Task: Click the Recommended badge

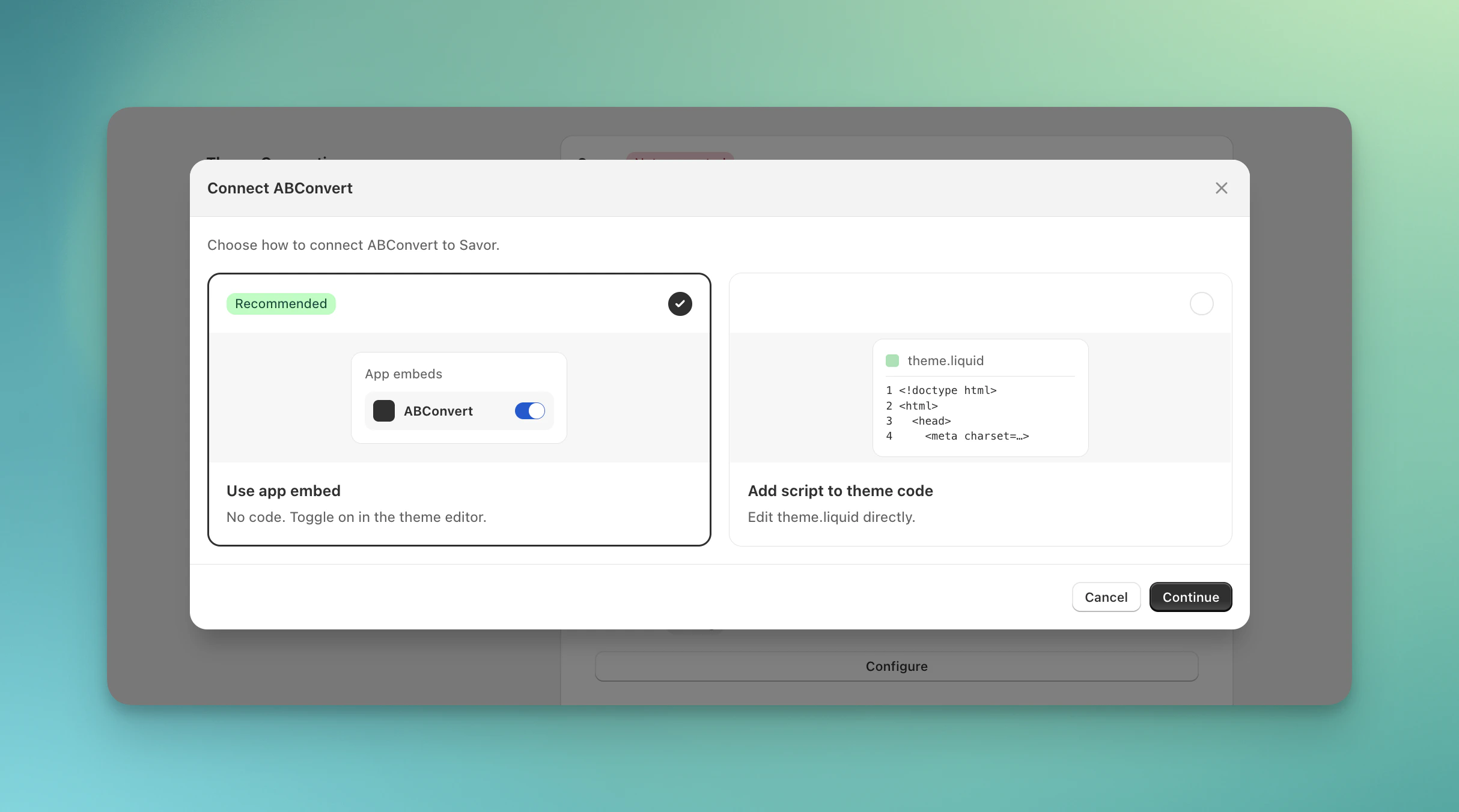Action: tap(281, 303)
